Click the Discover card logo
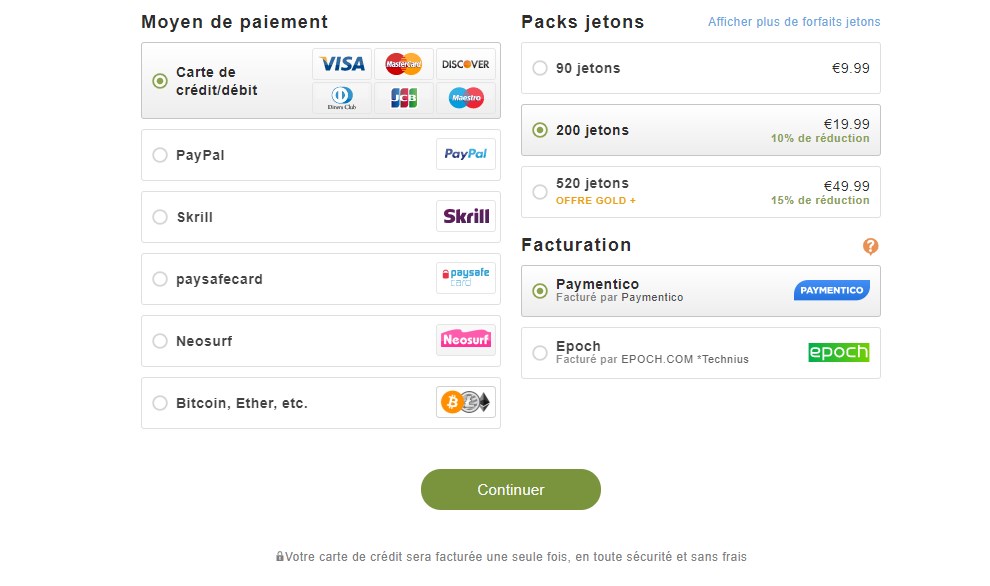Viewport: 990px width, 586px height. click(465, 64)
